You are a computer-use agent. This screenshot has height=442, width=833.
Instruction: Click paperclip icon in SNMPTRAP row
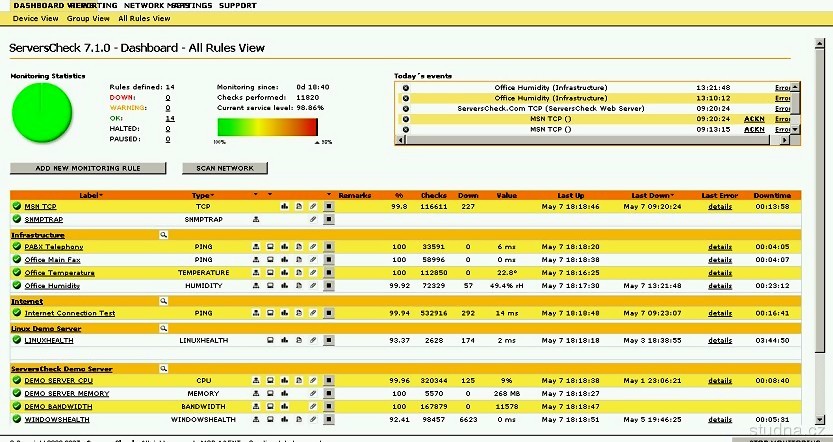click(x=313, y=219)
